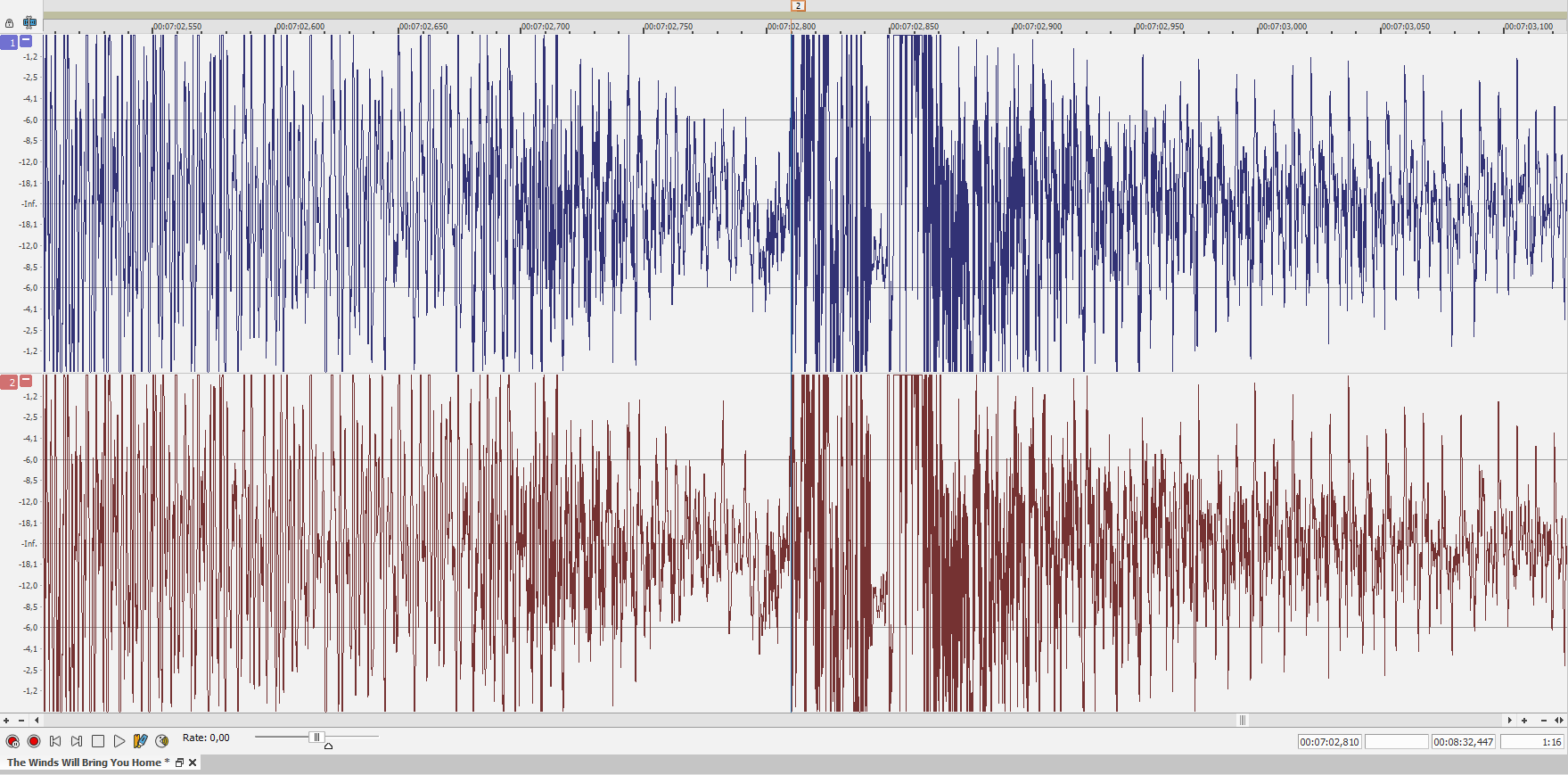Restore the document window via tab icon
This screenshot has width=1568, height=775.
[179, 763]
